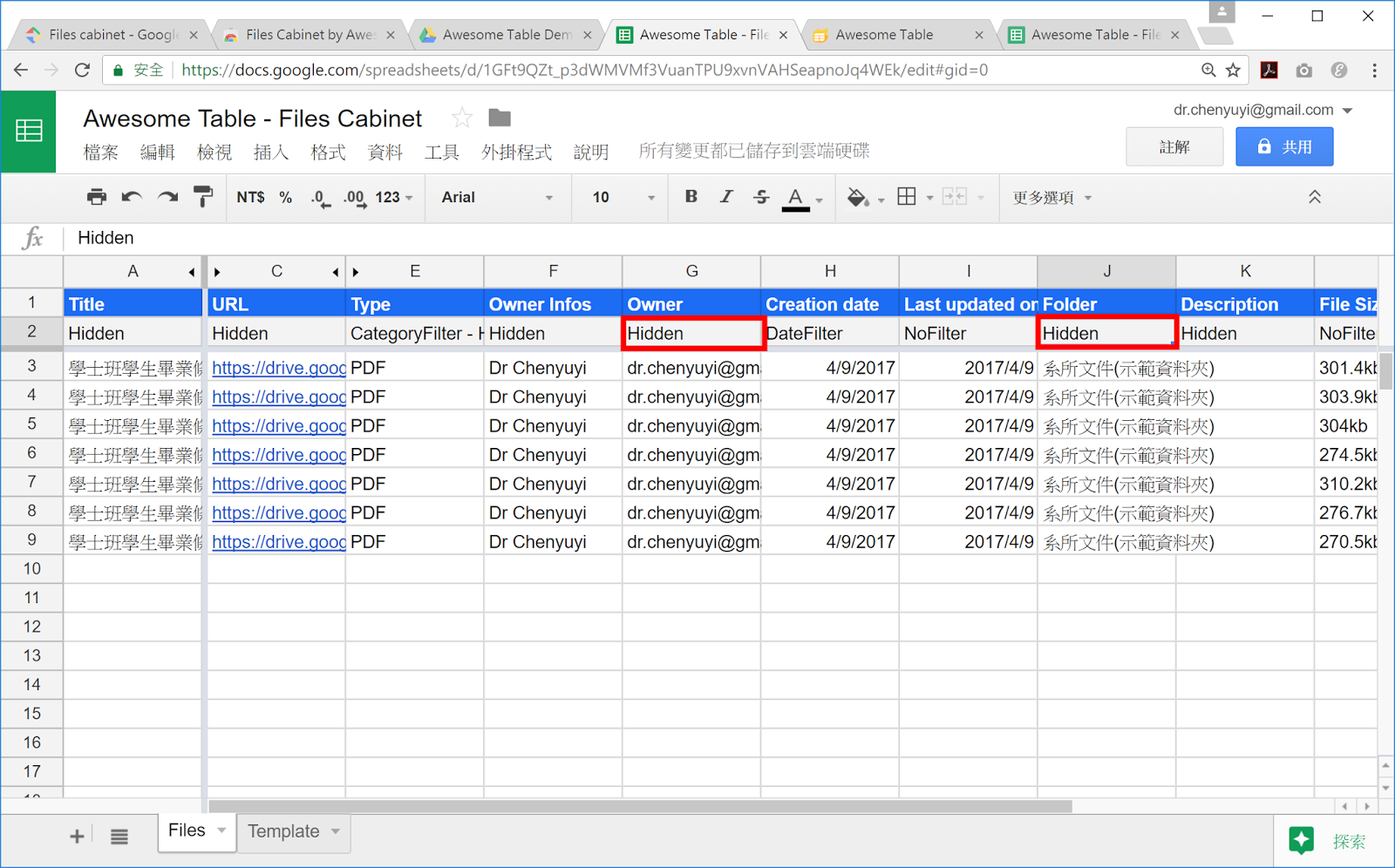This screenshot has height=868, width=1395.
Task: Open the 檢視 menu
Action: 214,153
